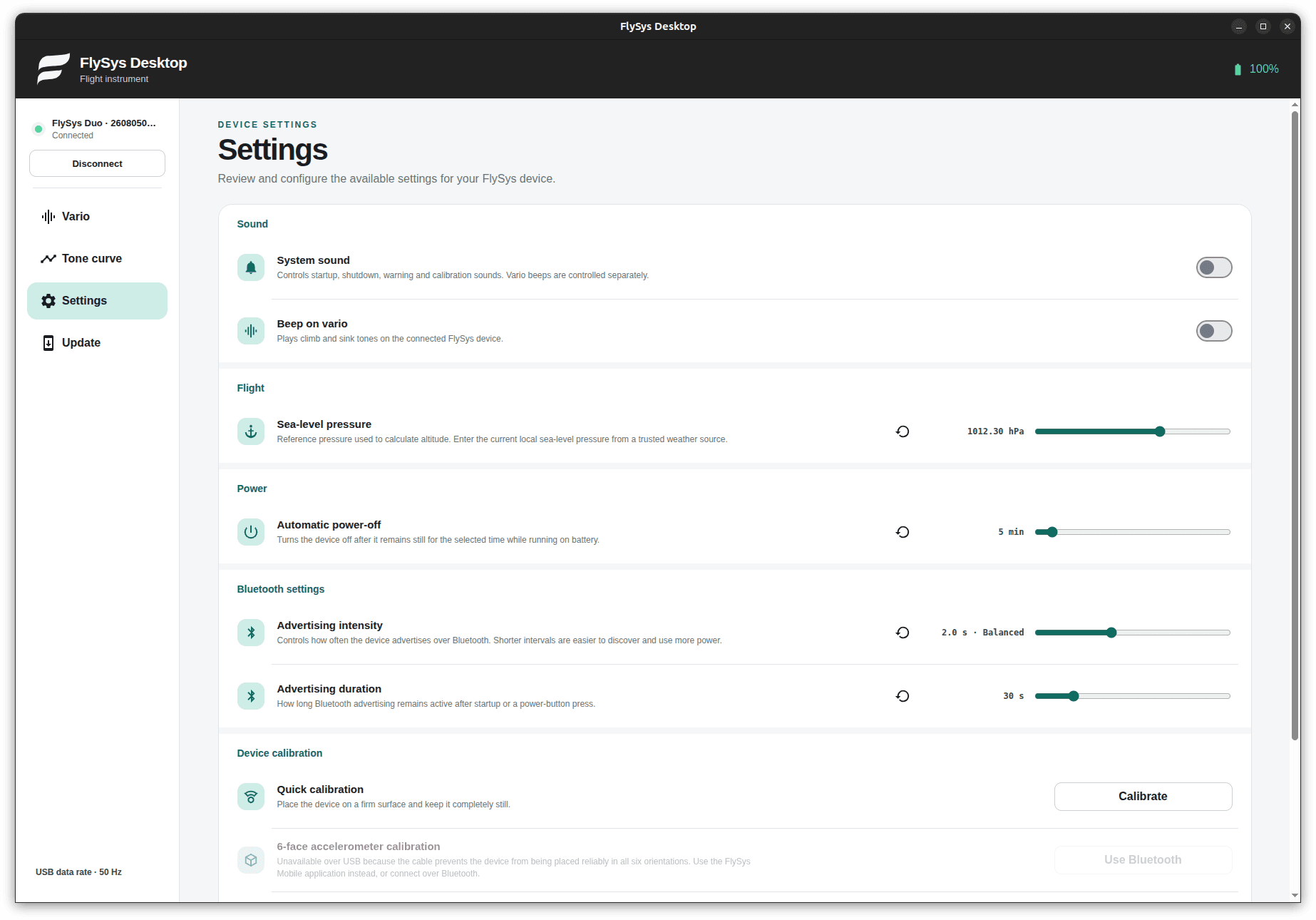Maximize the FlySys Desktop window
Image resolution: width=1316 pixels, height=920 pixels.
[x=1263, y=26]
